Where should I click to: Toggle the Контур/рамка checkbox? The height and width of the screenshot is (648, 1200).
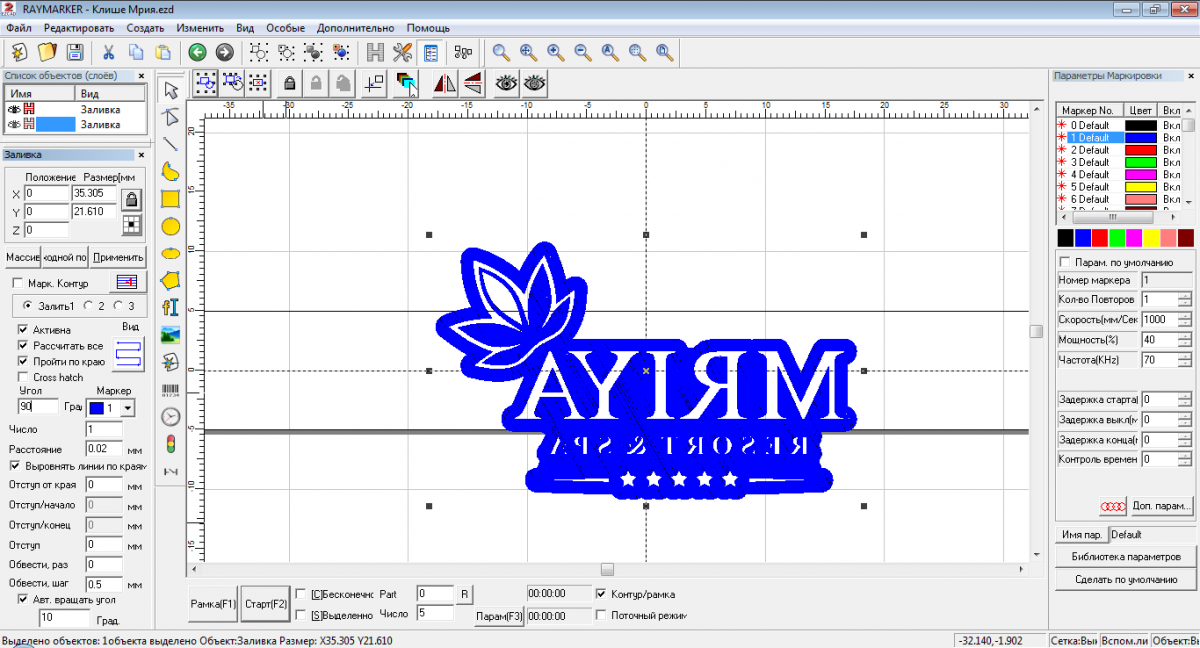601,593
